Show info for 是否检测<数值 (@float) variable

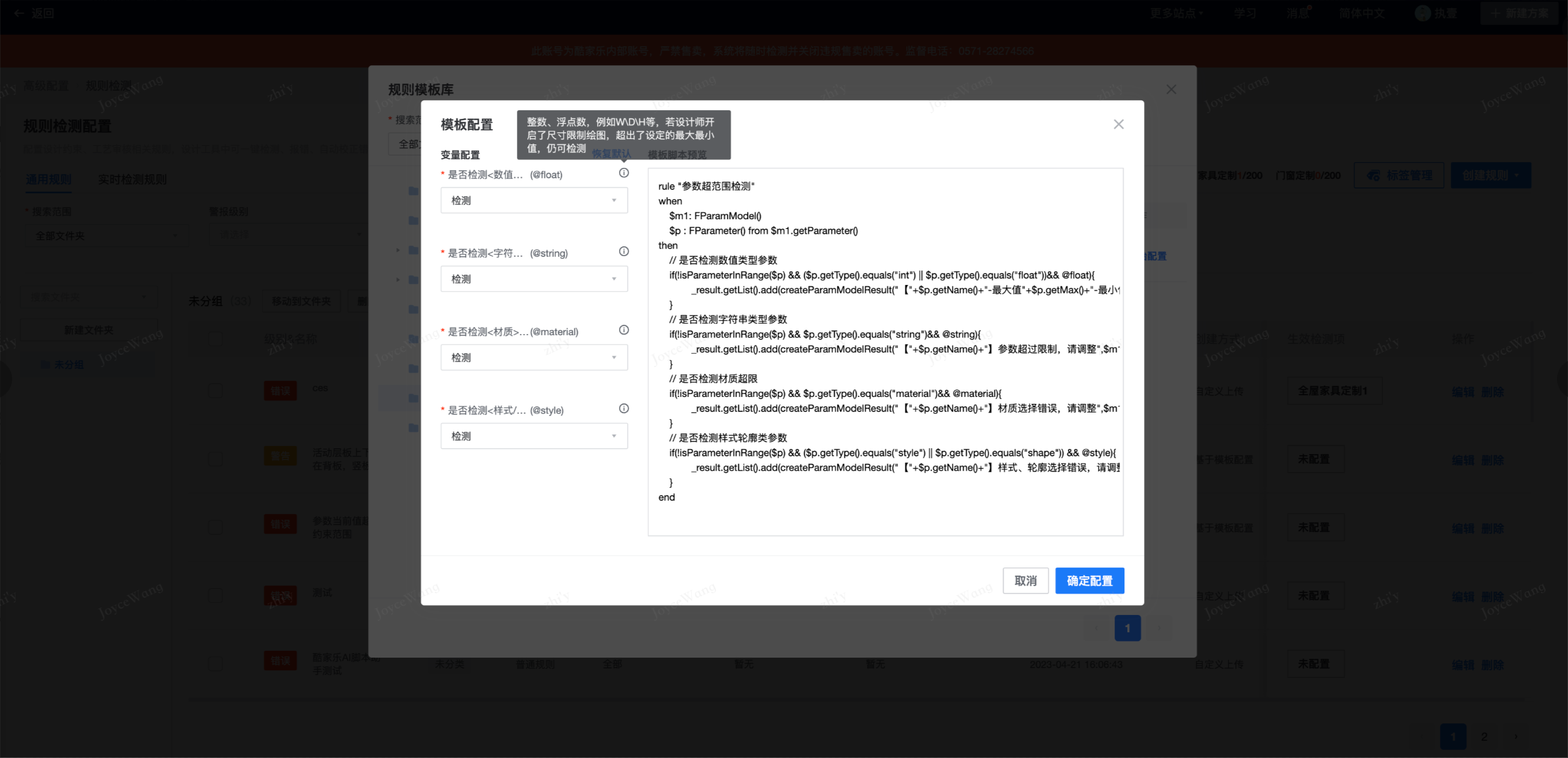(624, 173)
